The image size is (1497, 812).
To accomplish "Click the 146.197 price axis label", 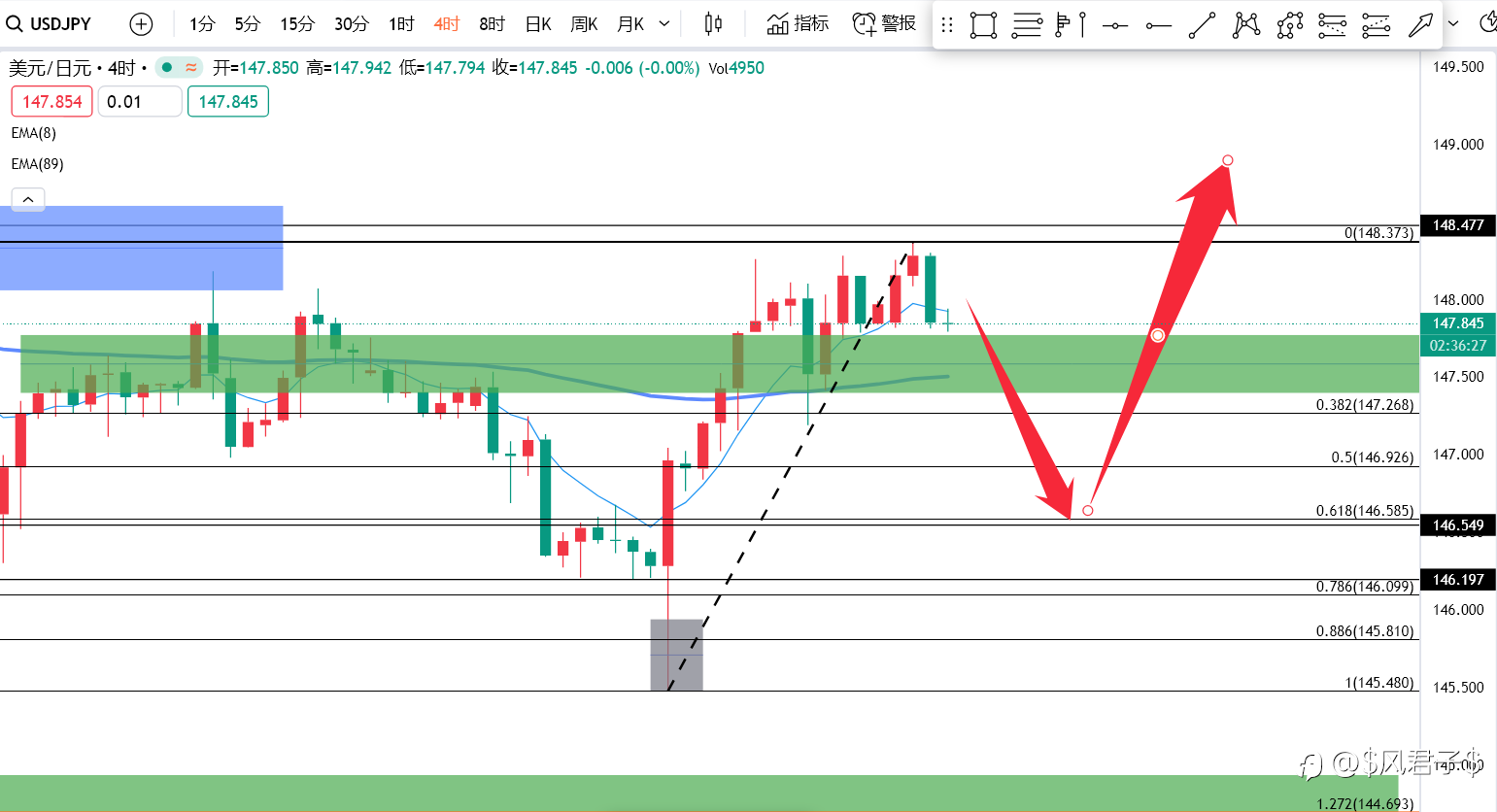I will tap(1458, 580).
